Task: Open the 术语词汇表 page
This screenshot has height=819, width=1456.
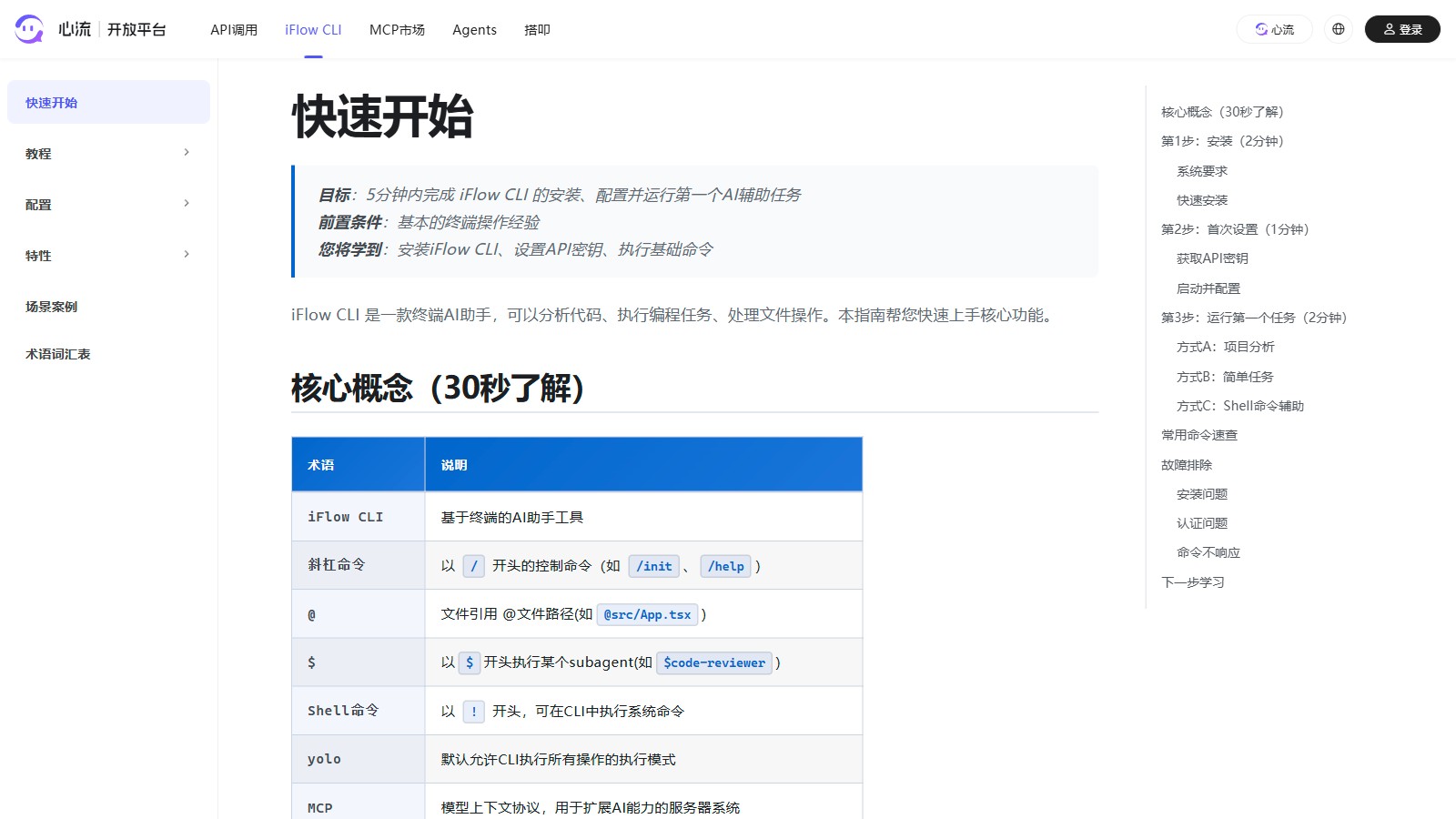Action: pyautogui.click(x=57, y=354)
